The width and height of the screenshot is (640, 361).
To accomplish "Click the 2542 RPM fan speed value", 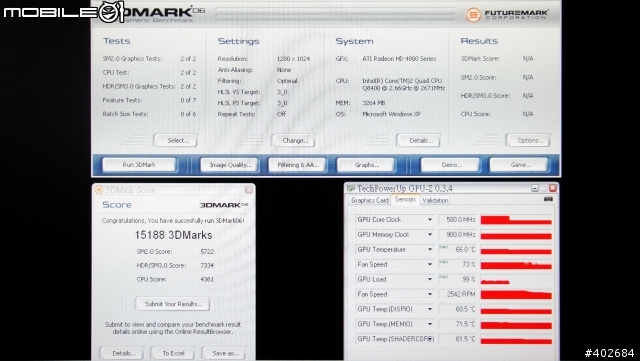I will tap(461, 294).
